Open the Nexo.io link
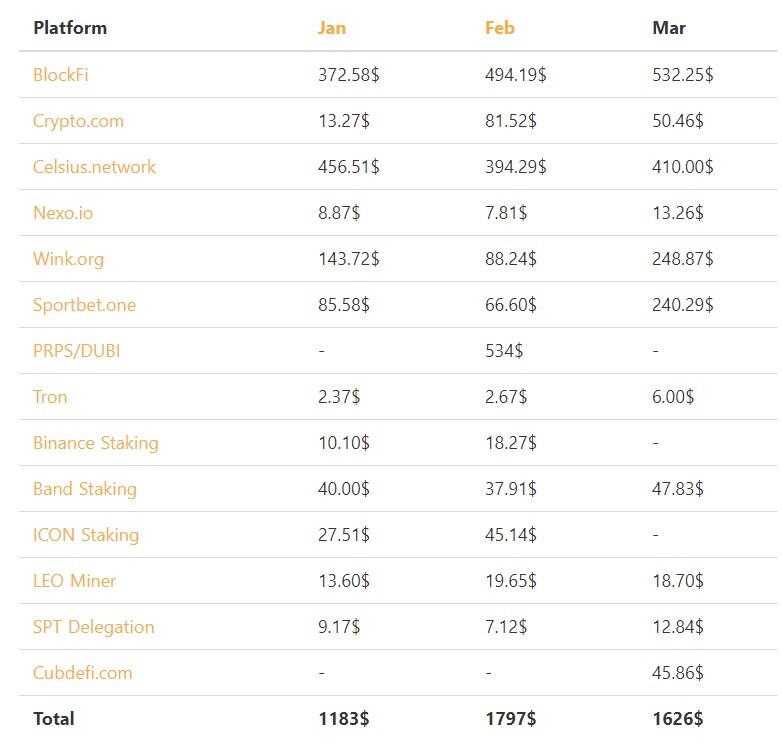 63,213
